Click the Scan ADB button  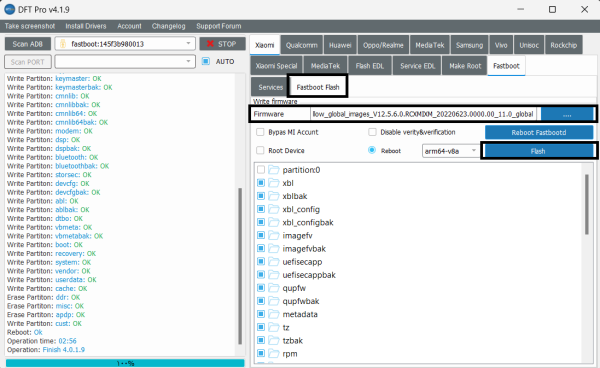[x=28, y=44]
